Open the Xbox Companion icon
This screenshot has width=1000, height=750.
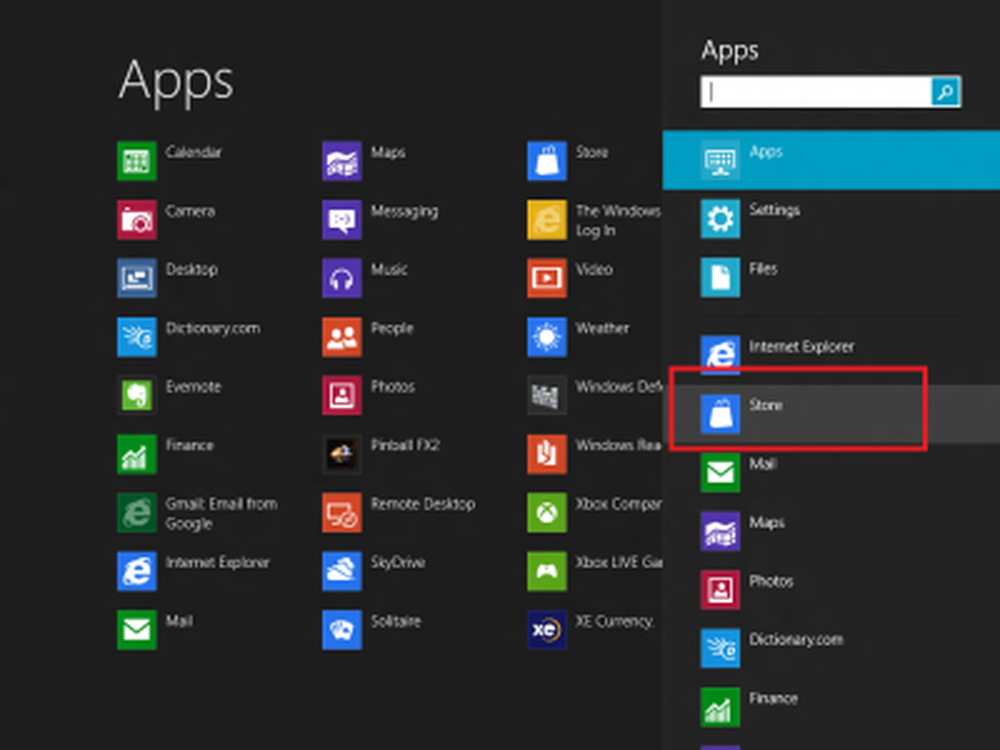(x=547, y=512)
